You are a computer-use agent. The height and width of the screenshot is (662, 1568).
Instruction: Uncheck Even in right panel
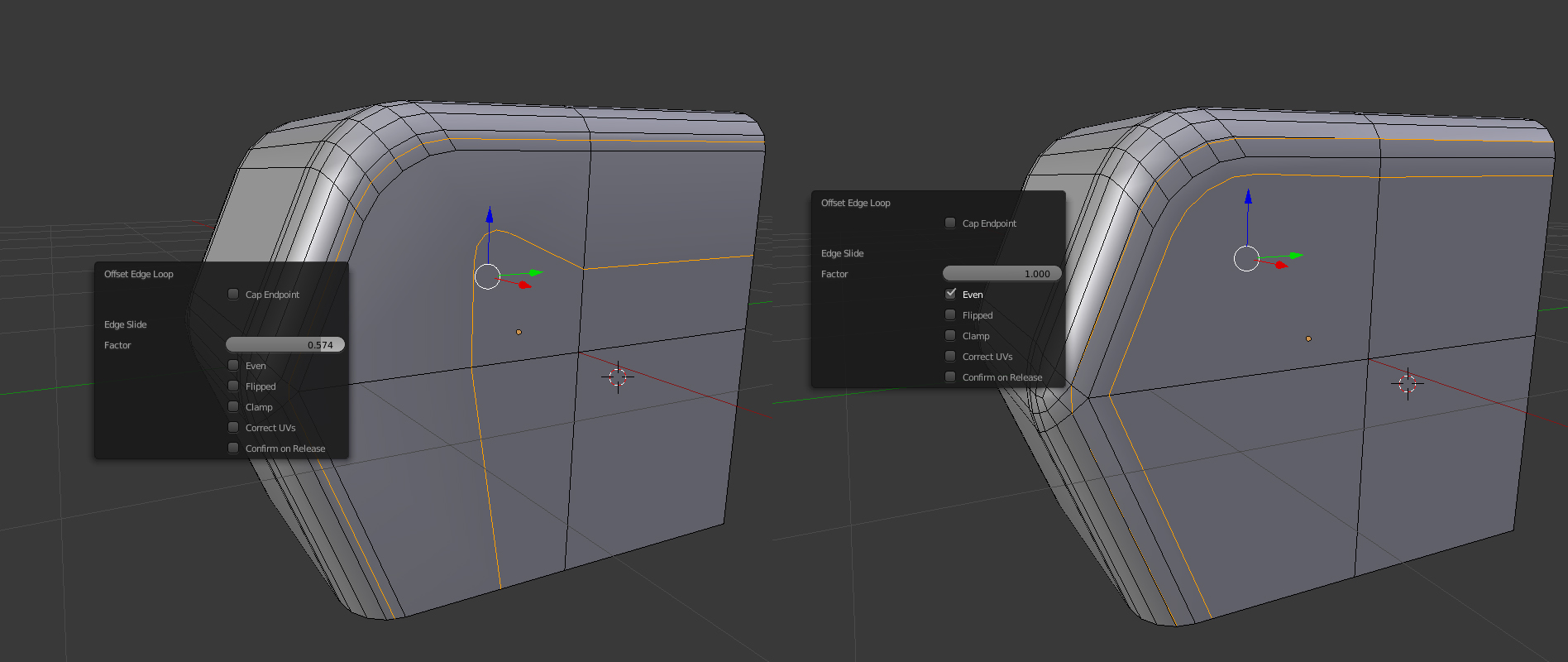[950, 294]
